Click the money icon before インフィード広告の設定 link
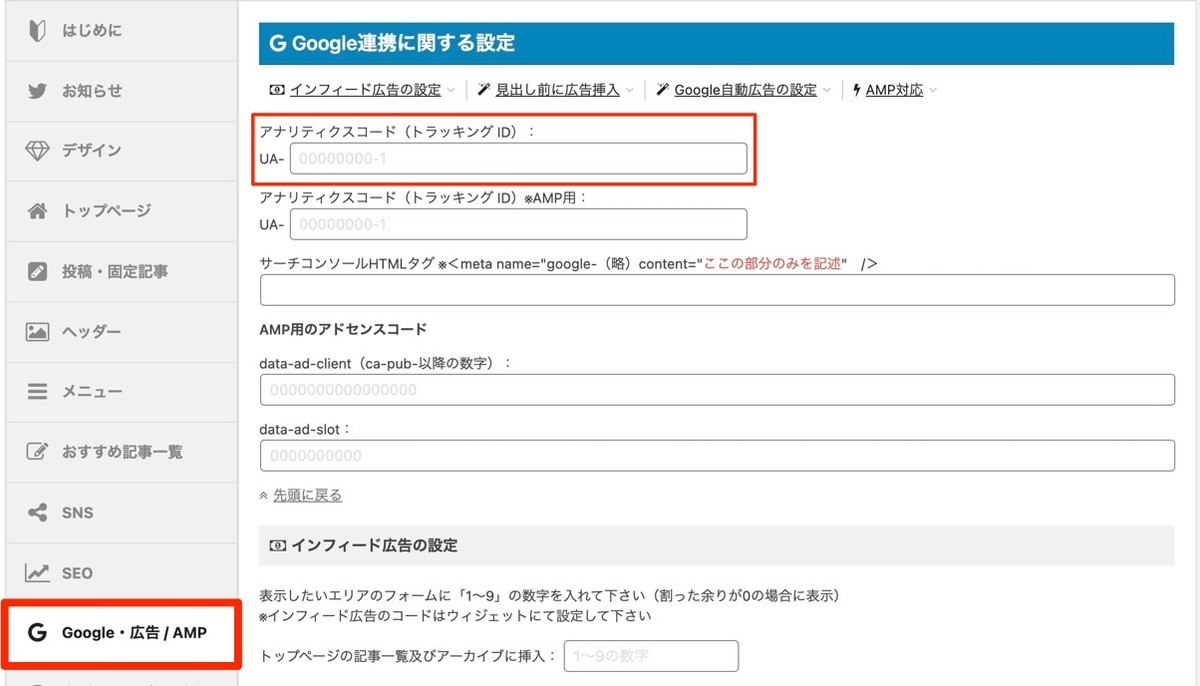The height and width of the screenshot is (686, 1200). [276, 90]
